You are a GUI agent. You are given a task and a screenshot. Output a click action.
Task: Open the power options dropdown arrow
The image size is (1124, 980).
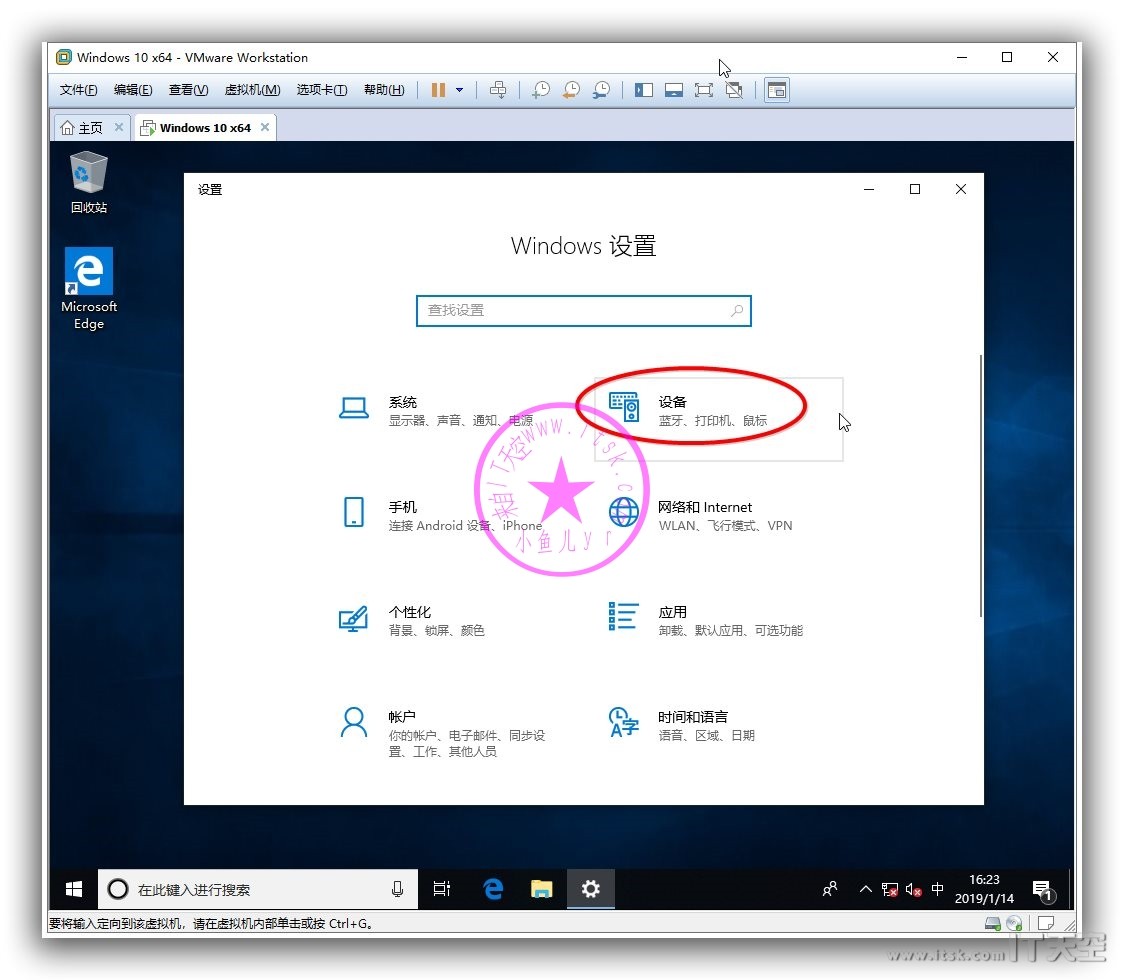459,90
